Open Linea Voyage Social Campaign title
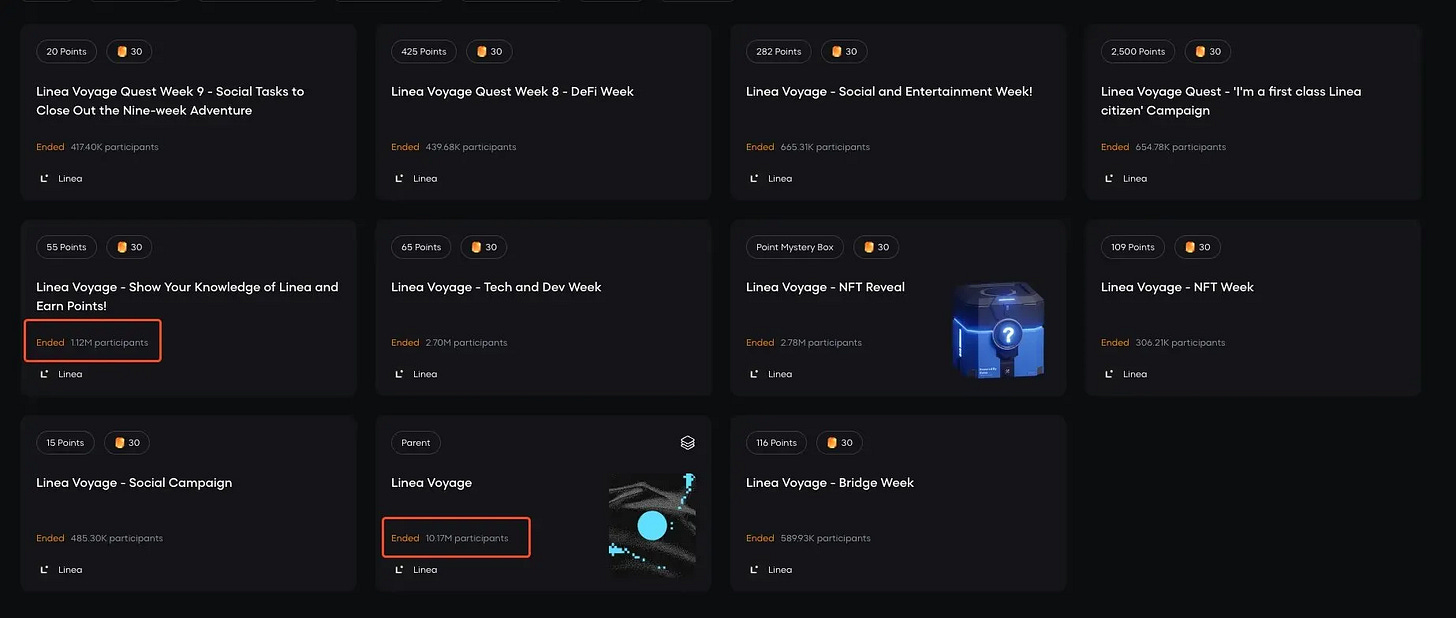Screen dimensions: 1456x618 pos(134,482)
